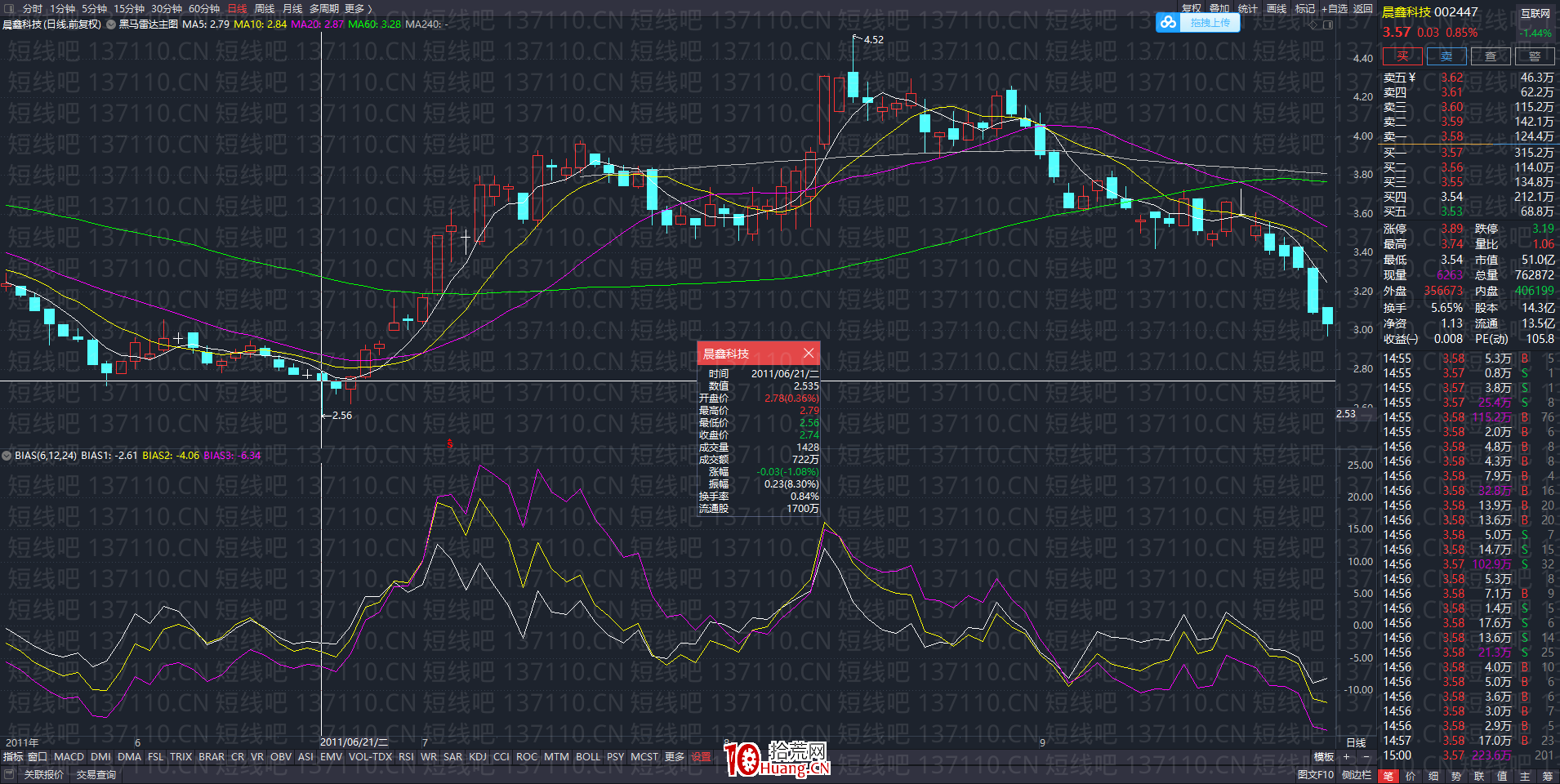The width and height of the screenshot is (1560, 784).
Task: Select the TRIX indicator
Action: tap(181, 757)
